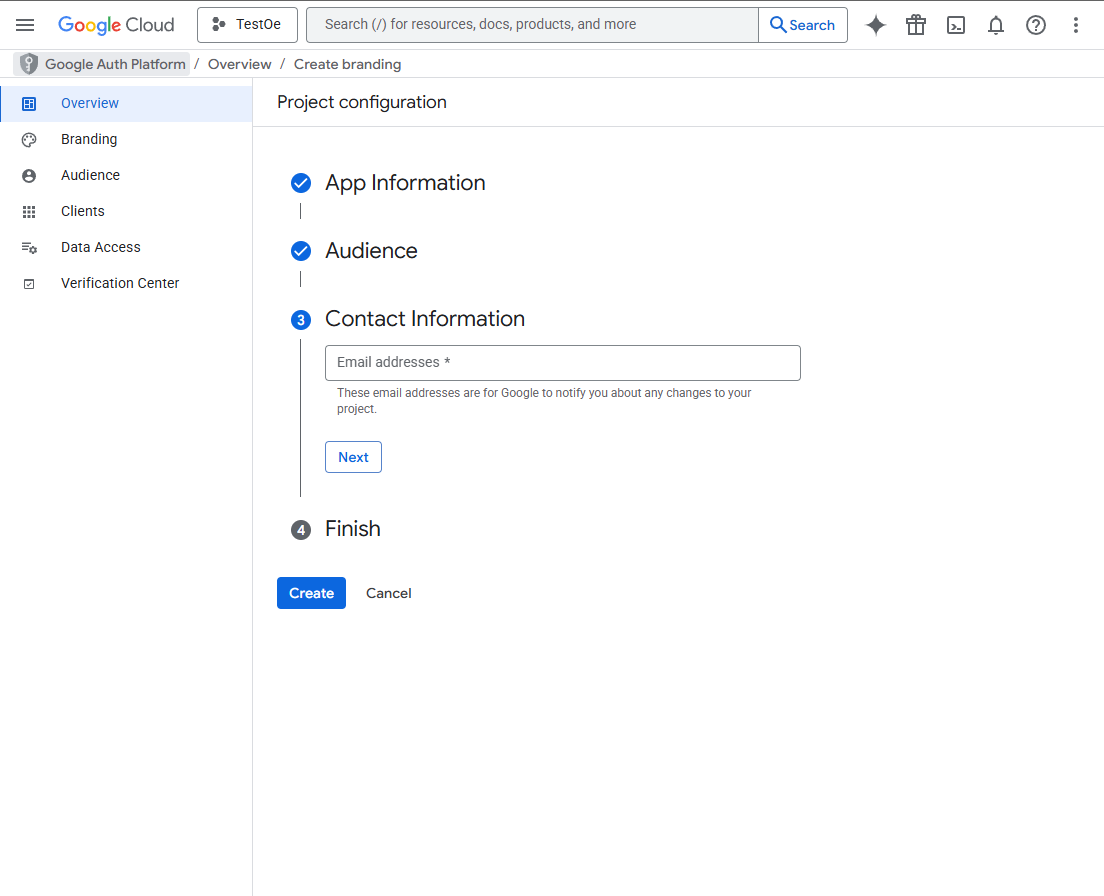
Task: Select Verification Center in the sidebar
Action: click(126, 283)
